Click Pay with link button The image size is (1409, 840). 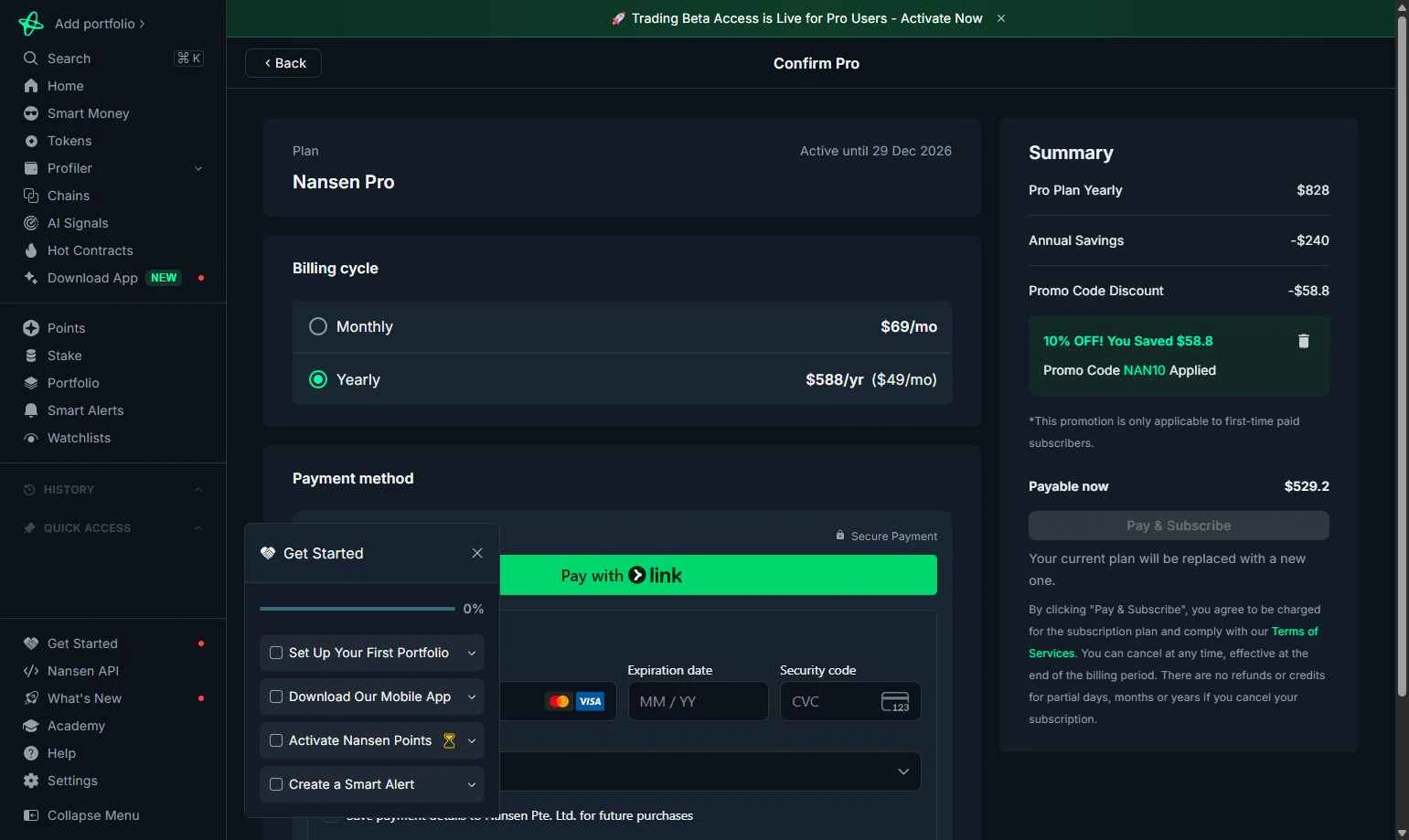719,575
